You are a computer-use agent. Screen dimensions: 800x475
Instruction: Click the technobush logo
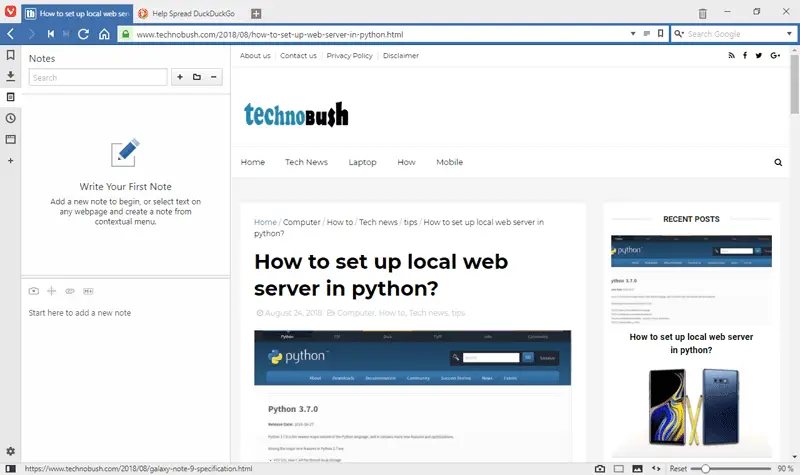pos(296,114)
